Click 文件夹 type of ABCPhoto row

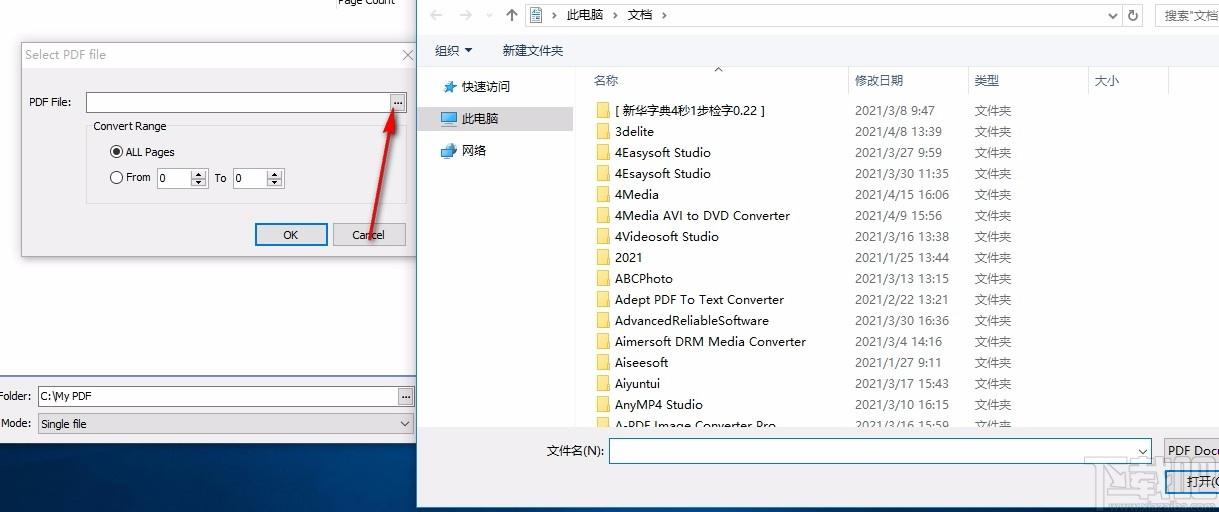(993, 278)
